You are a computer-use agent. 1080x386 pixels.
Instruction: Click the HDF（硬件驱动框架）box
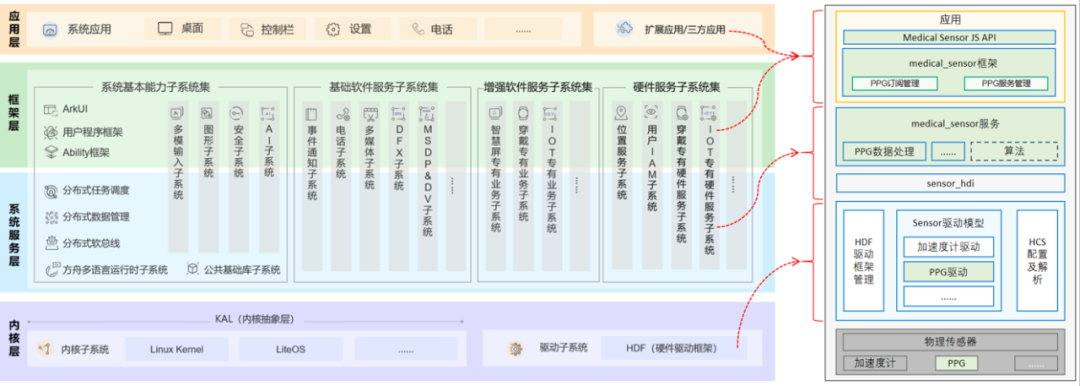point(674,348)
